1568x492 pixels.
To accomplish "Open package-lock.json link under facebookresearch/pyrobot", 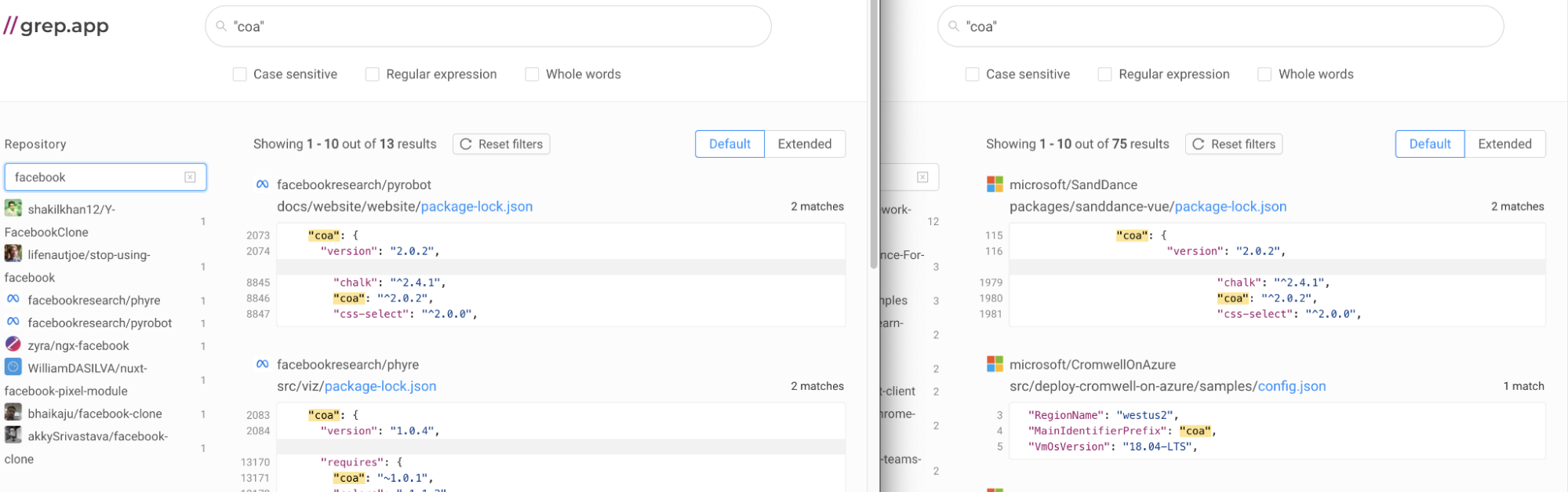I will coord(476,206).
